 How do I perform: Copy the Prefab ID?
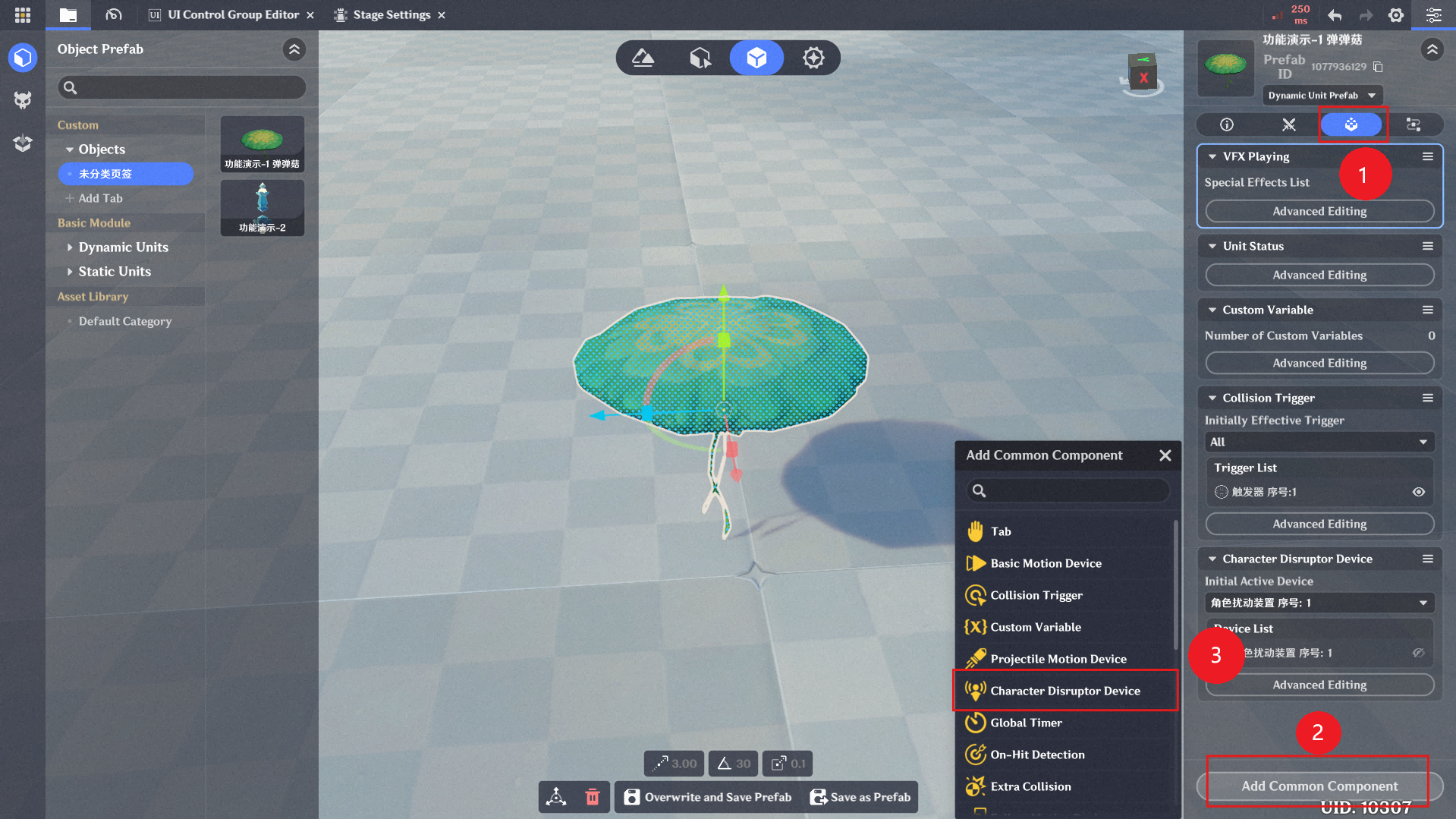pyautogui.click(x=1379, y=67)
